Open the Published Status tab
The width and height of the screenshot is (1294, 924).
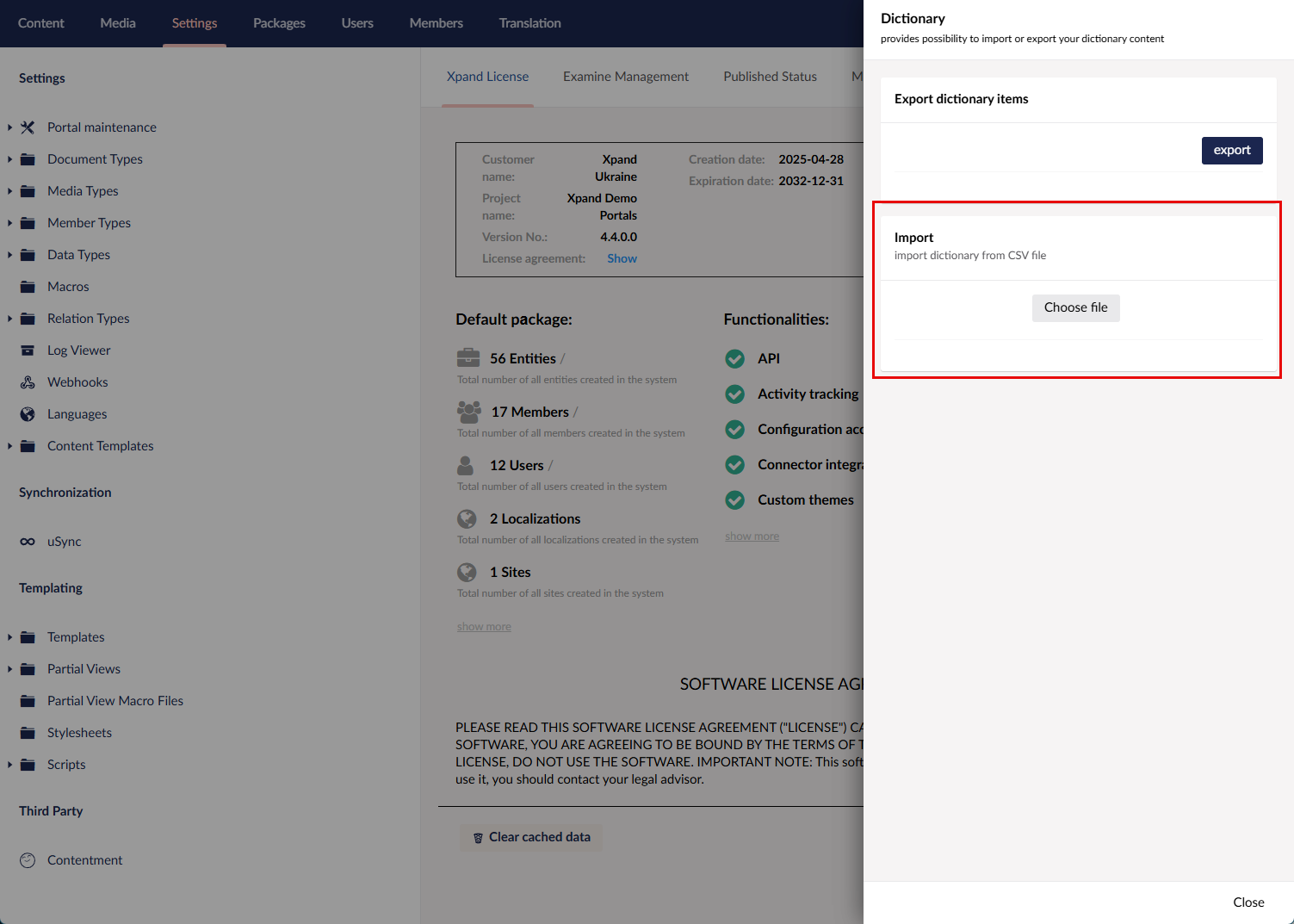coord(770,77)
